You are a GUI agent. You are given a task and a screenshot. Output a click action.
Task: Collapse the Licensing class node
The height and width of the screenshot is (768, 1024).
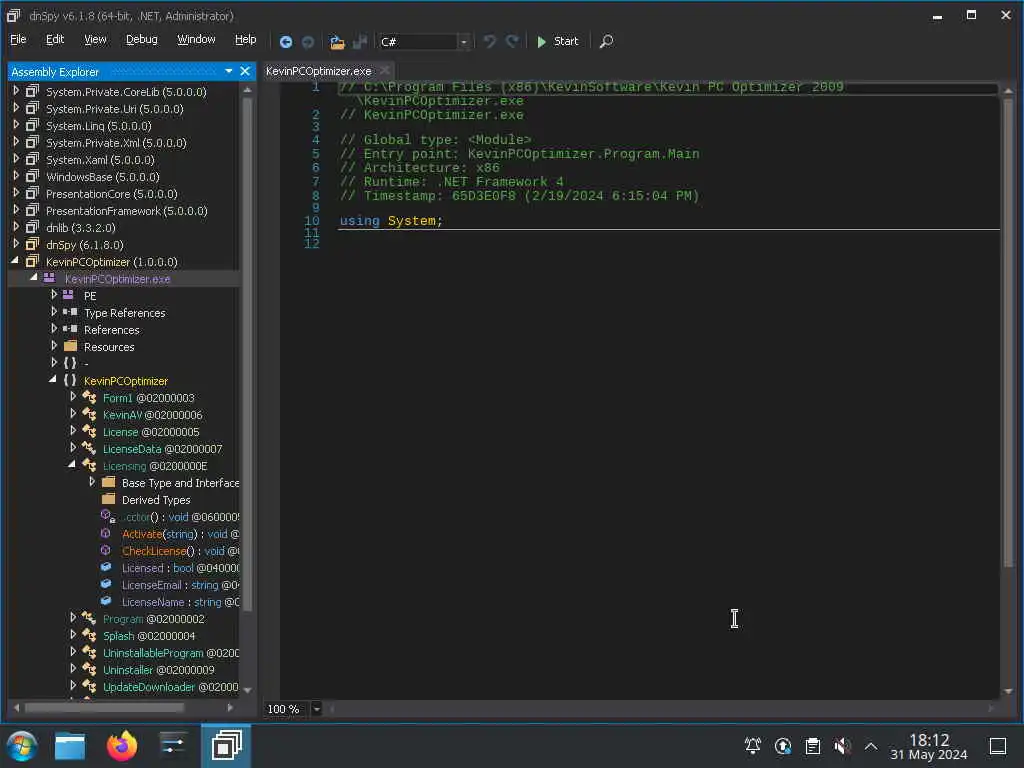pyautogui.click(x=72, y=464)
